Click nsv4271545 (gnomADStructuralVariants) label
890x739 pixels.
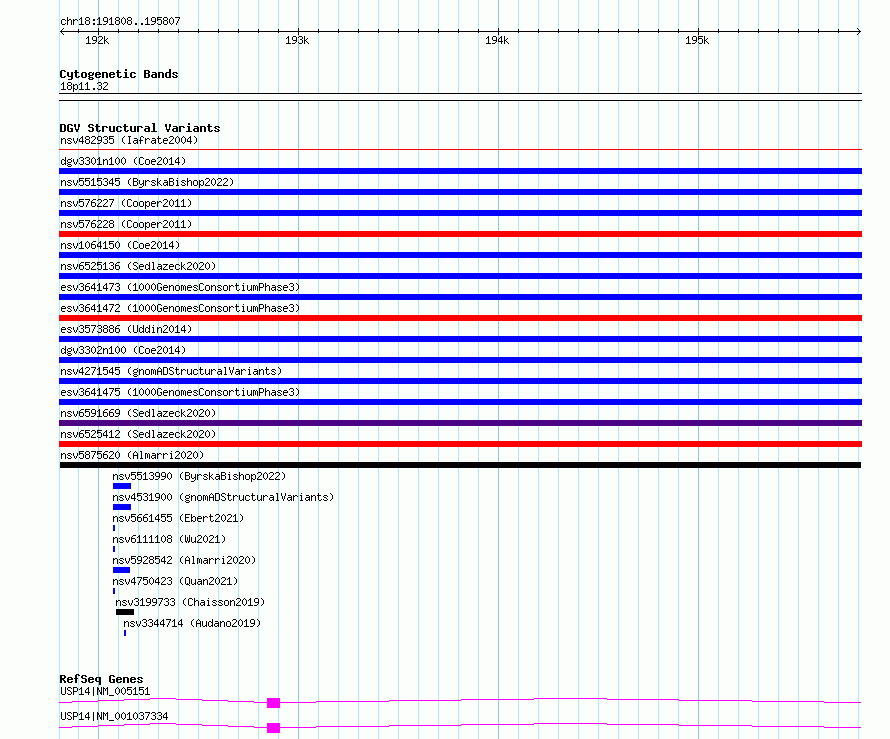171,371
